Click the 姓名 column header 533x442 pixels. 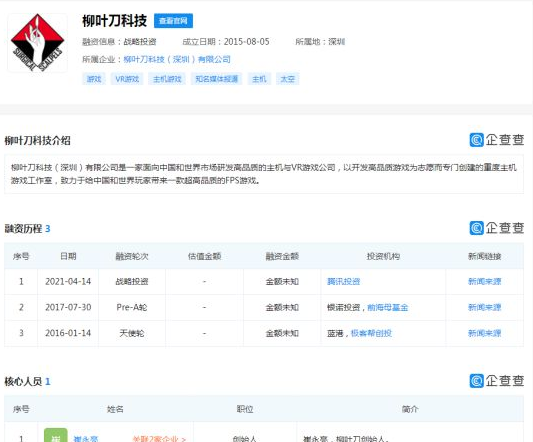point(115,409)
